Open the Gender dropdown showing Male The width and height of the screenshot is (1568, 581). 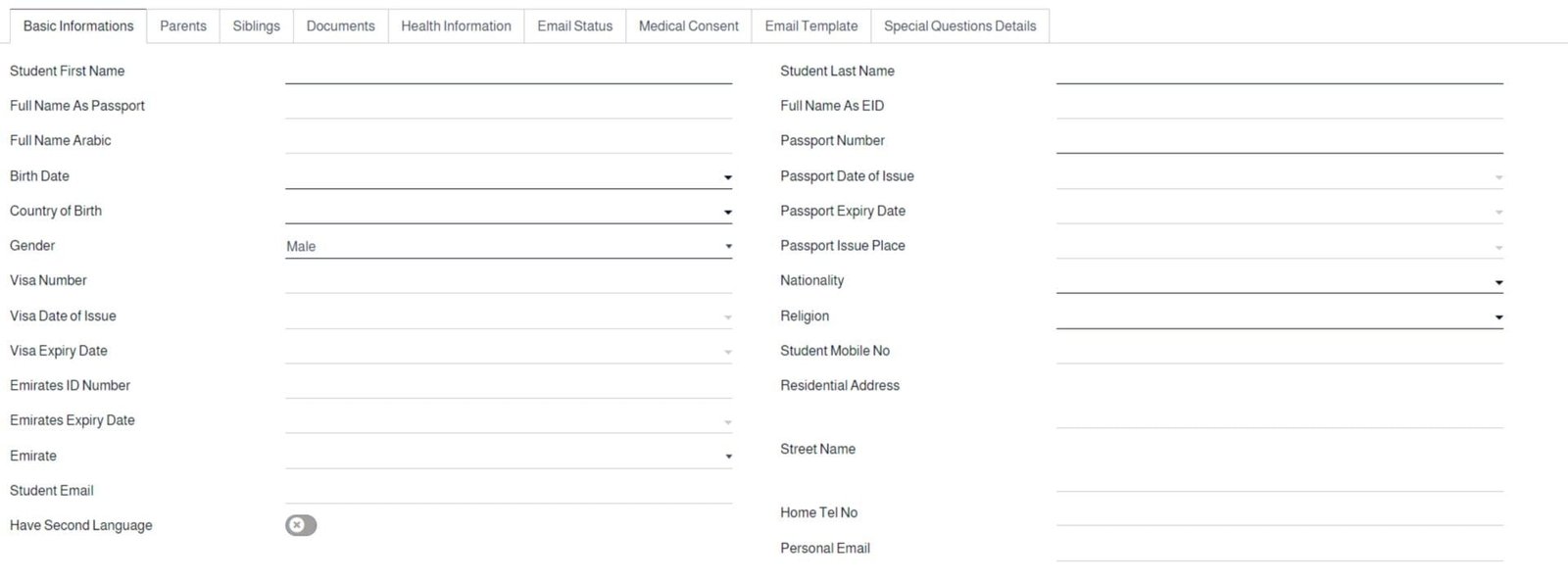(x=508, y=246)
